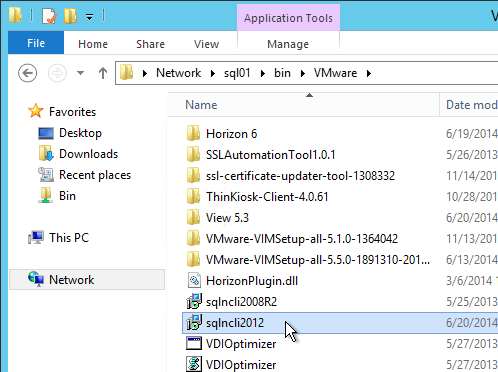
Task: Open the Manage ribbon tab
Action: [288, 44]
